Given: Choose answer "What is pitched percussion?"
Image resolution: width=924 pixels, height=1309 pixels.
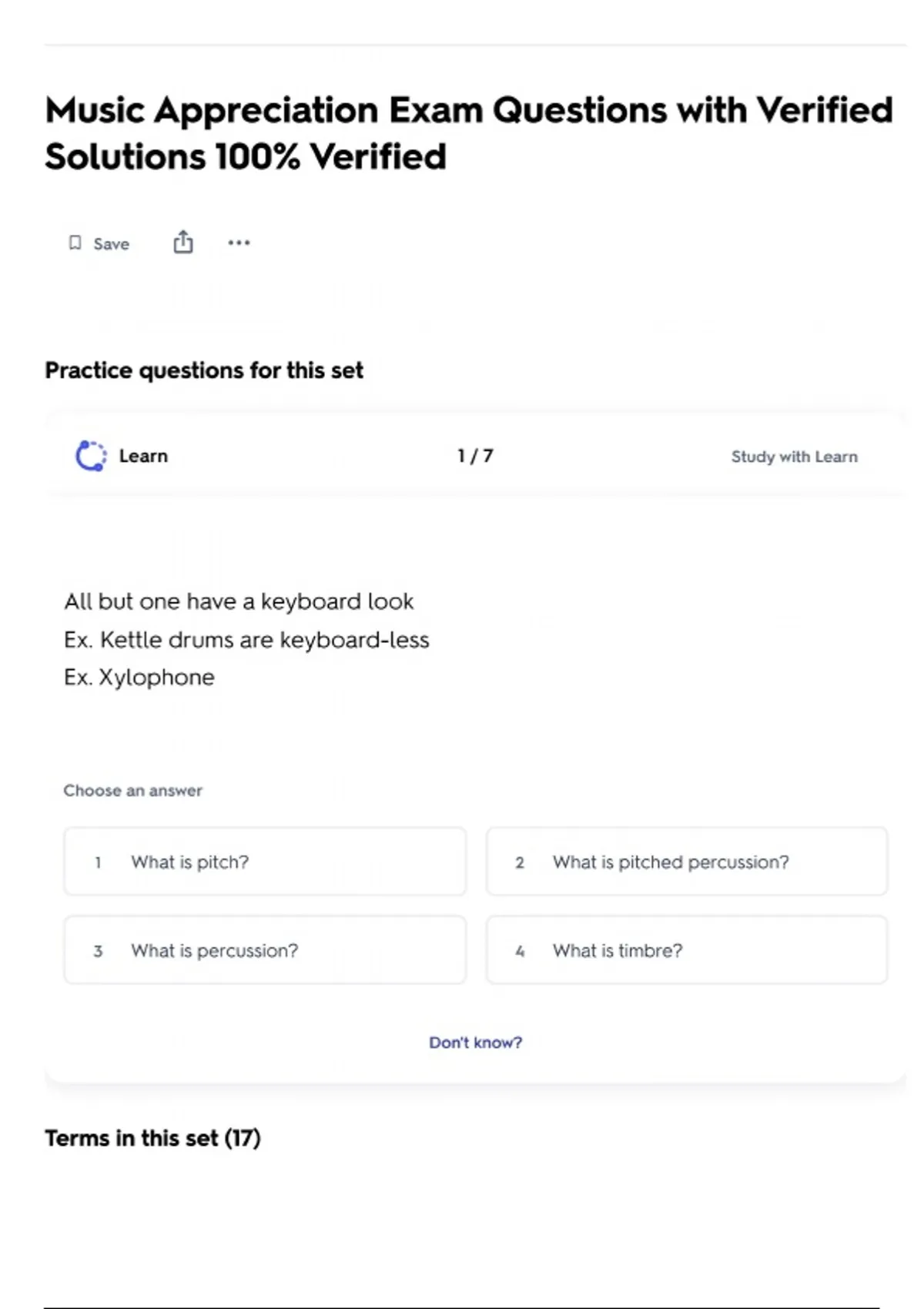Looking at the screenshot, I should coord(686,862).
